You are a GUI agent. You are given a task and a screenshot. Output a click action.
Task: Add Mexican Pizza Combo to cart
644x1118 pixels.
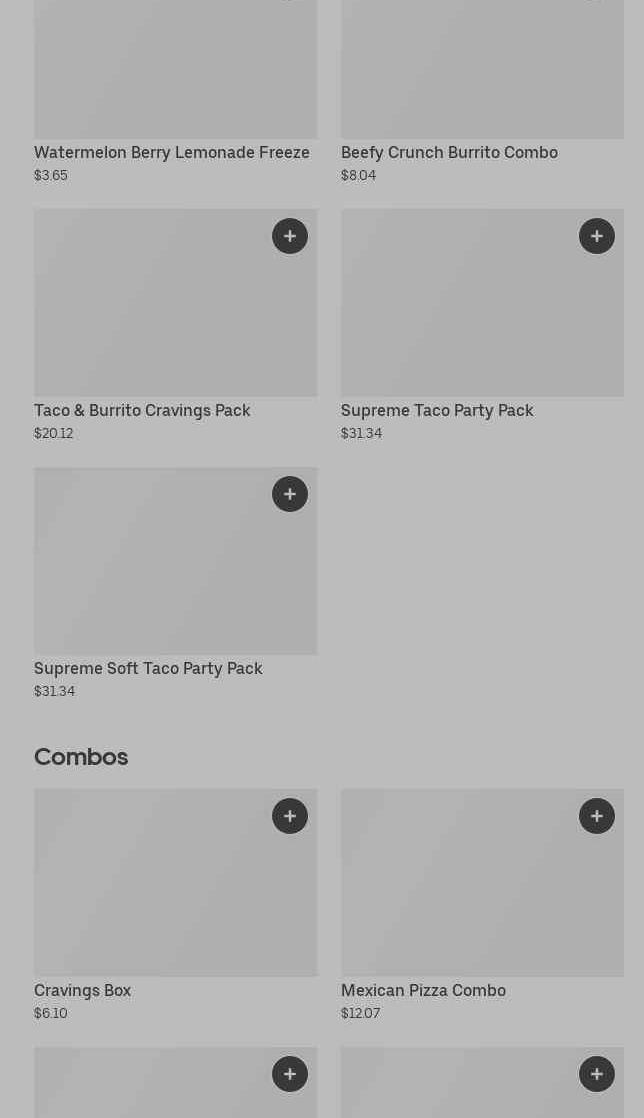597,816
